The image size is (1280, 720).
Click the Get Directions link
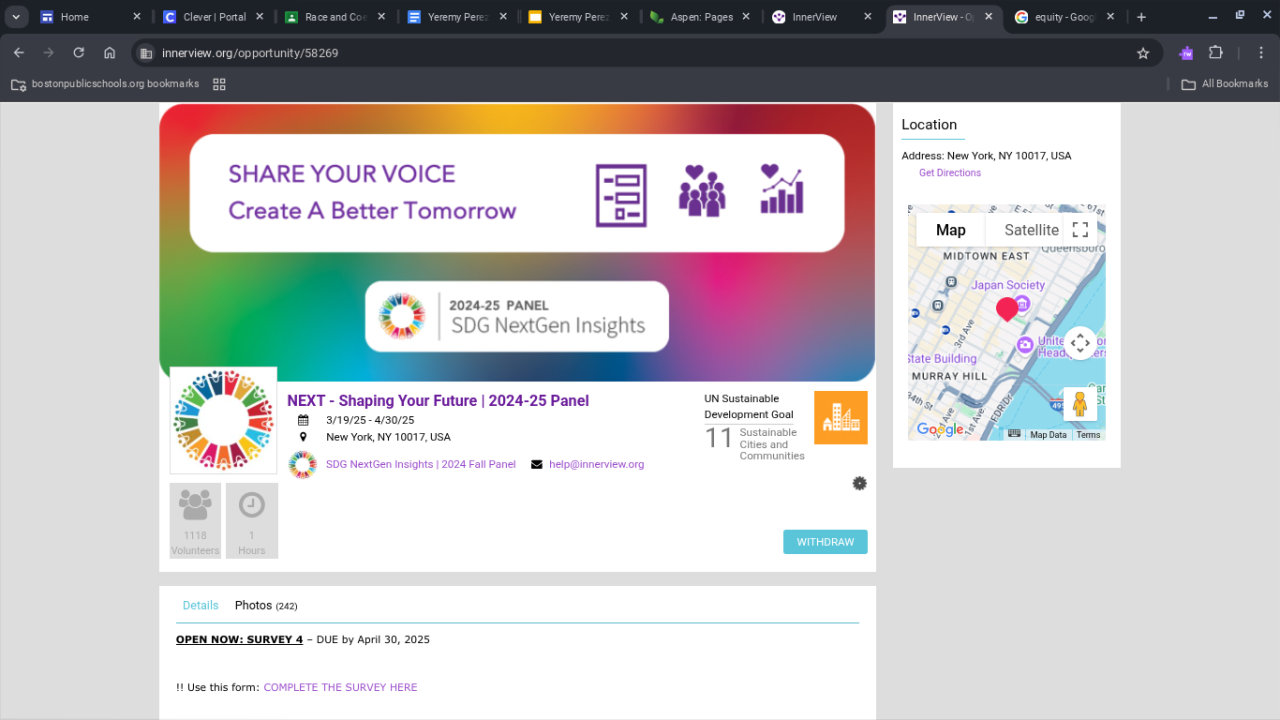(x=950, y=173)
